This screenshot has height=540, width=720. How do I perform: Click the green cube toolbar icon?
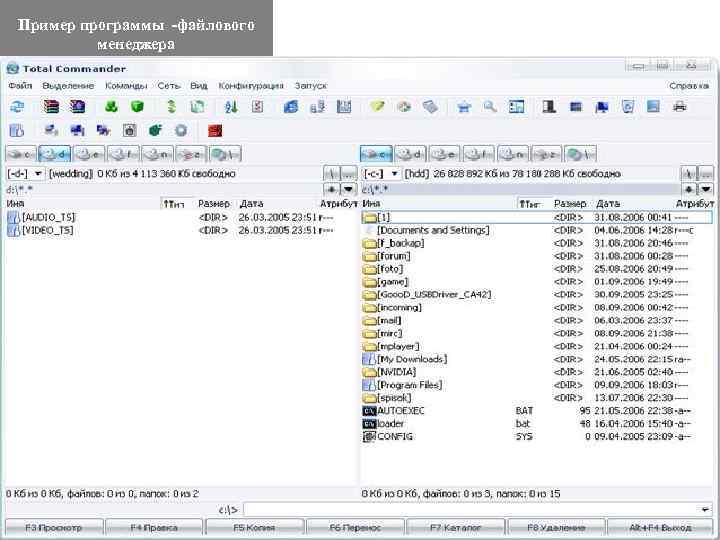[137, 107]
